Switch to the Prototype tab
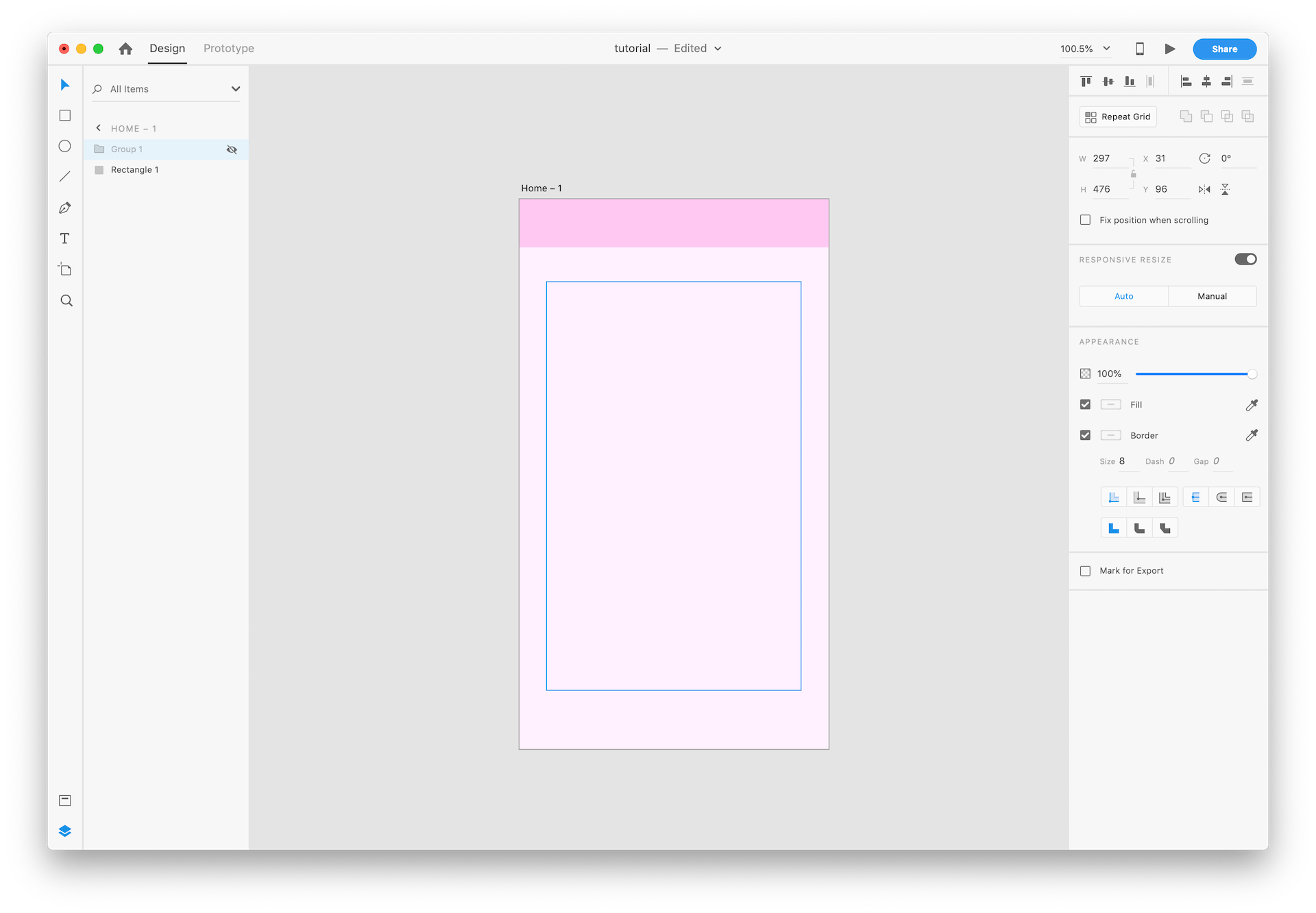 [229, 49]
